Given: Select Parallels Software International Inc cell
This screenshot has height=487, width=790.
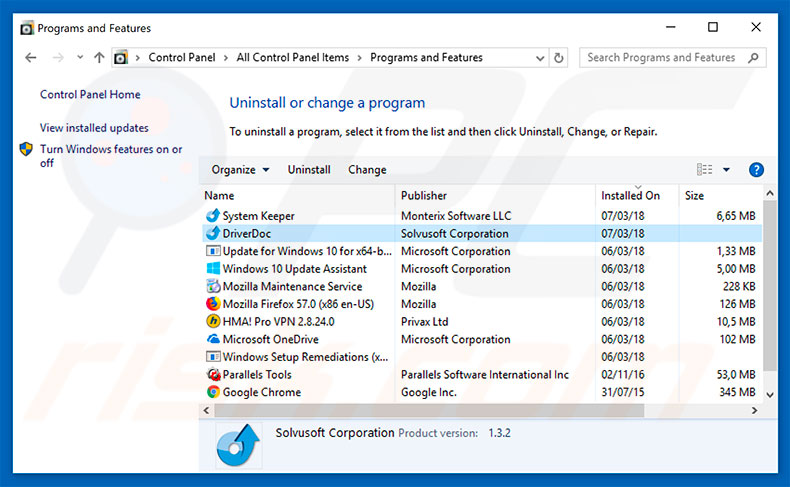Looking at the screenshot, I should pyautogui.click(x=485, y=375).
